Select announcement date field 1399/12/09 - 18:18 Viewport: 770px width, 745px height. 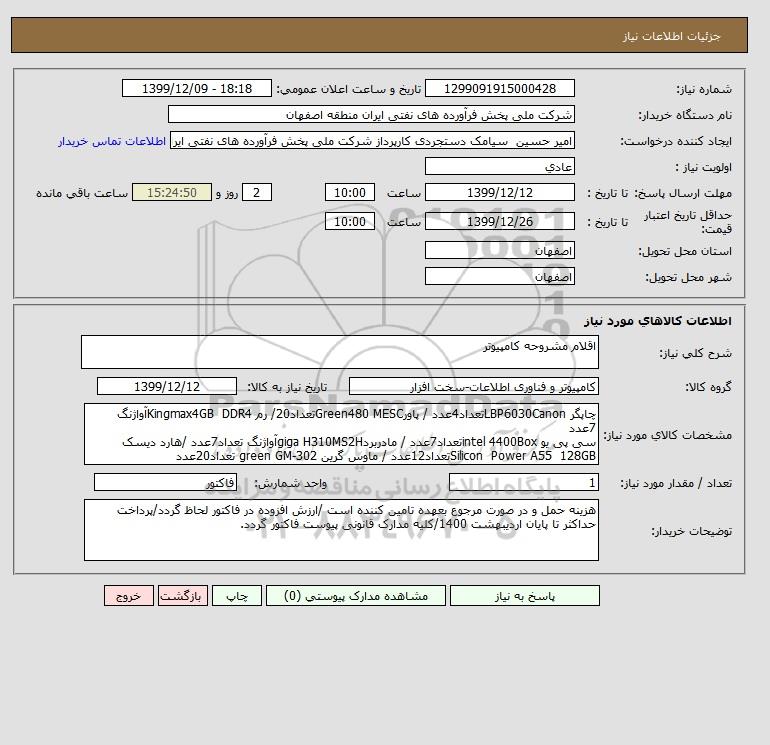[196, 88]
